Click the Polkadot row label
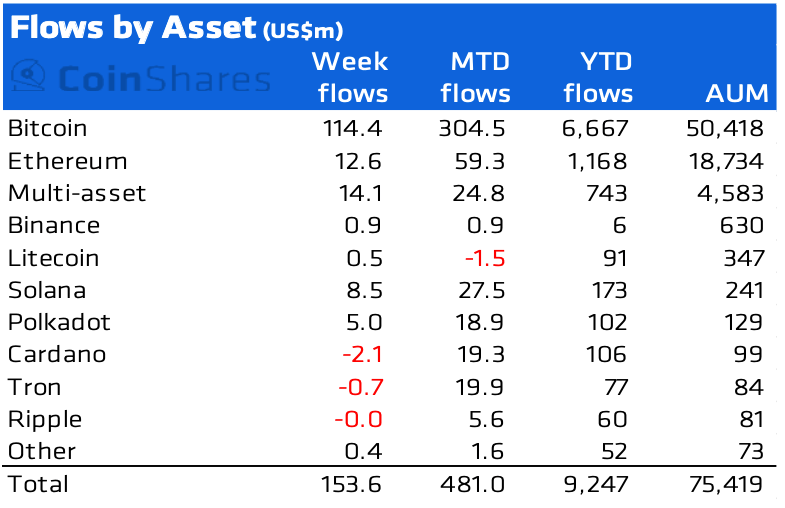 click(x=58, y=322)
